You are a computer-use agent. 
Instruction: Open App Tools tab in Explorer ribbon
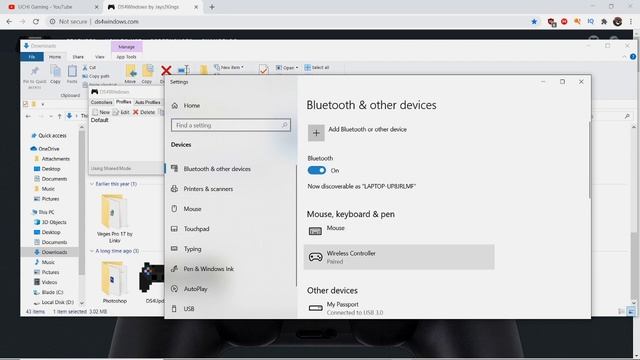pyautogui.click(x=127, y=57)
